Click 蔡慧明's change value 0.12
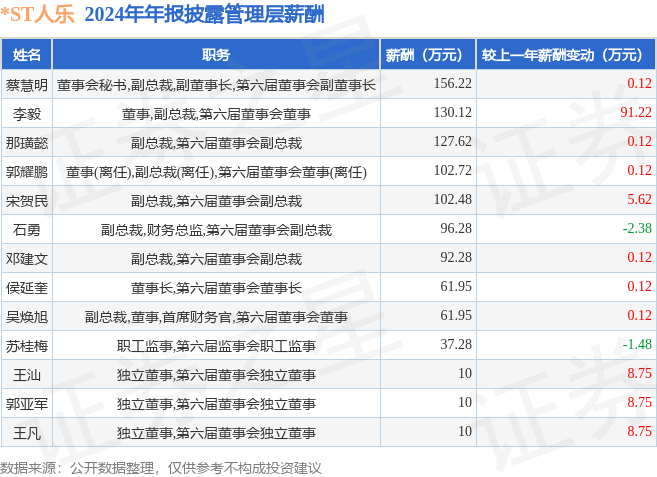 point(639,83)
